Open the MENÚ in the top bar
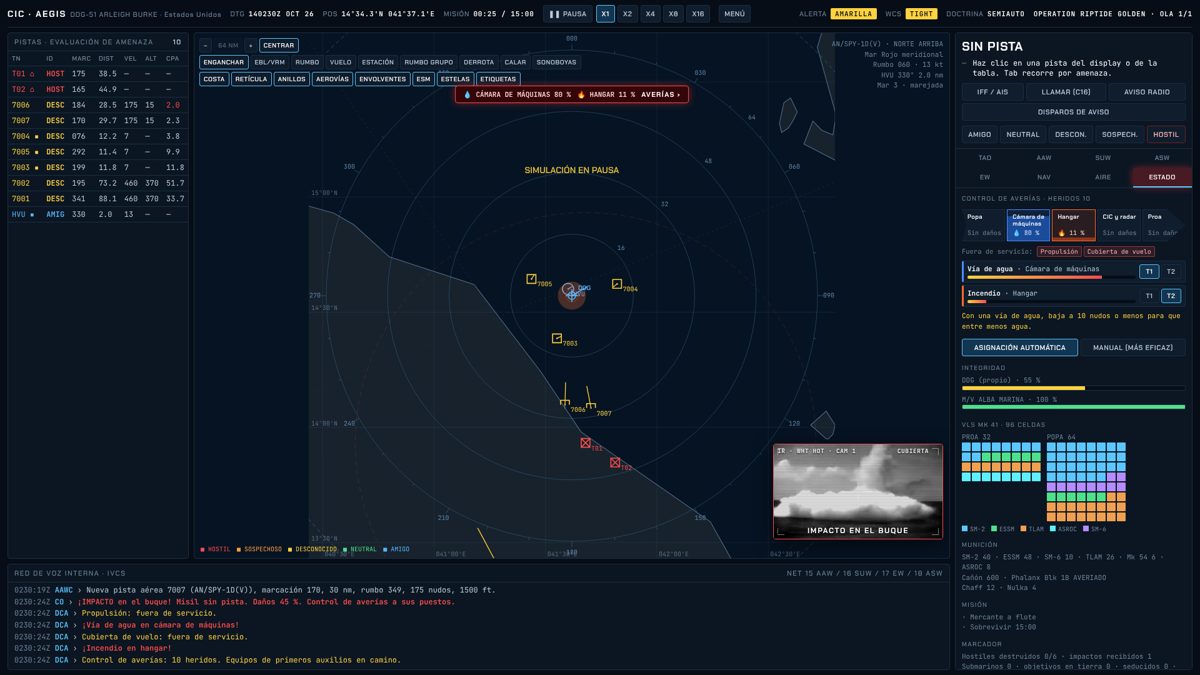1200x675 pixels. point(734,14)
